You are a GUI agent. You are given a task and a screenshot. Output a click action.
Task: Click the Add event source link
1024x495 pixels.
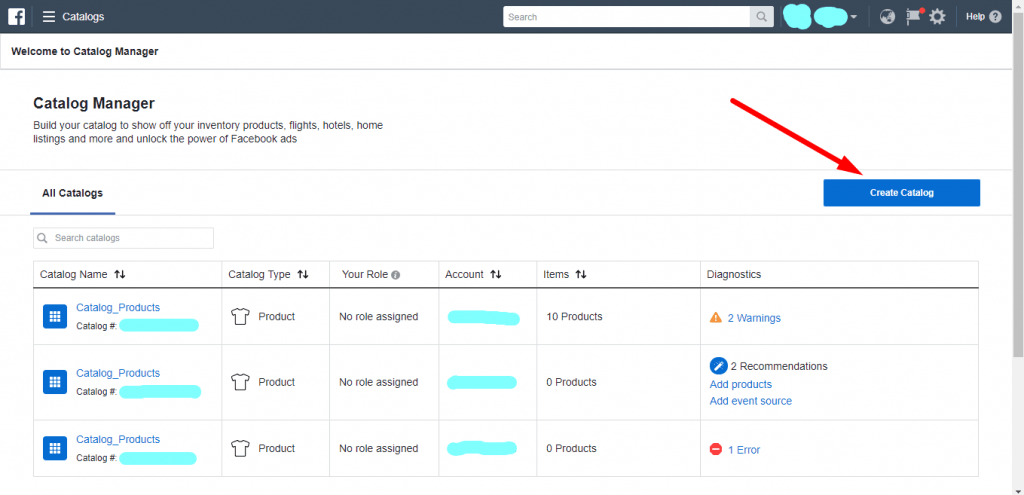(750, 401)
